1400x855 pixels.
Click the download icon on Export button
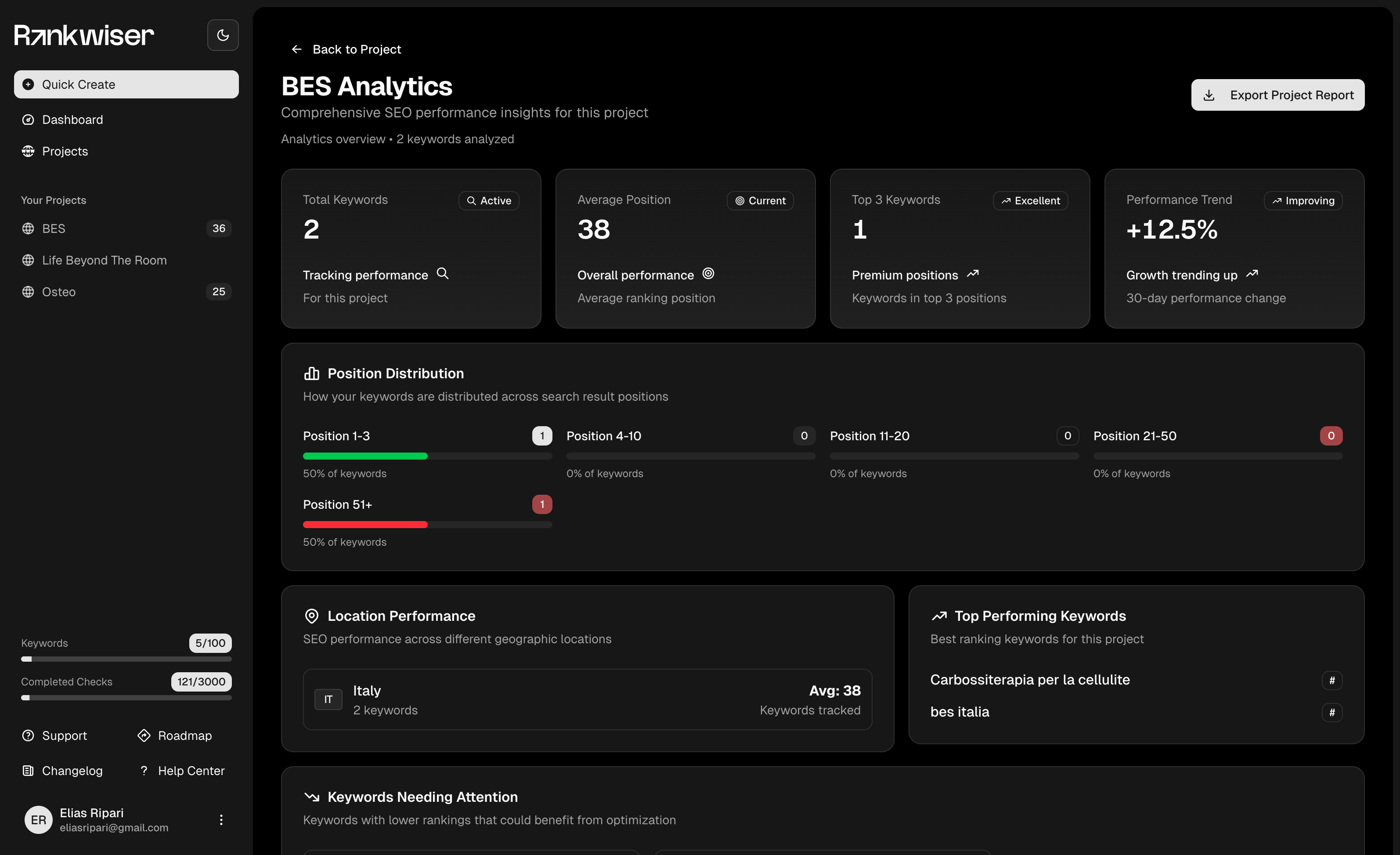tap(1209, 95)
